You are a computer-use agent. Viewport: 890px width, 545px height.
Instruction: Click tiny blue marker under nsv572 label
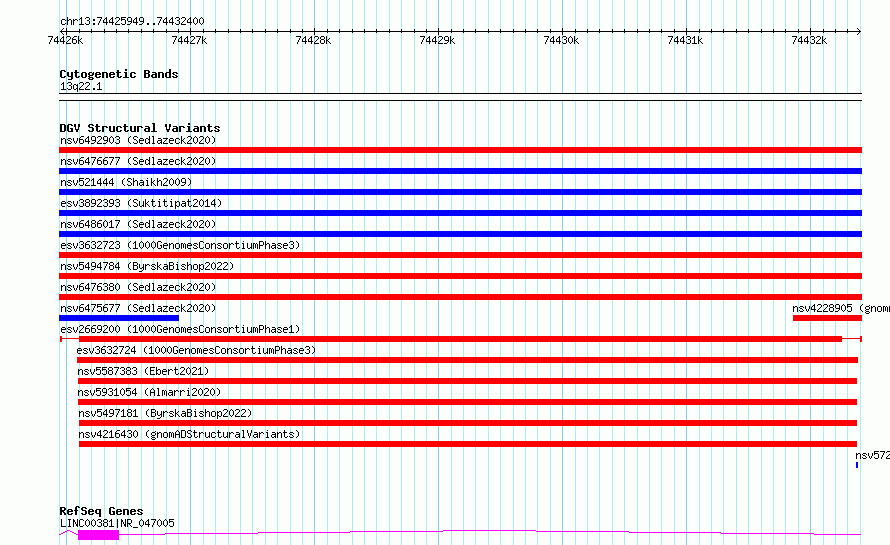(857, 465)
